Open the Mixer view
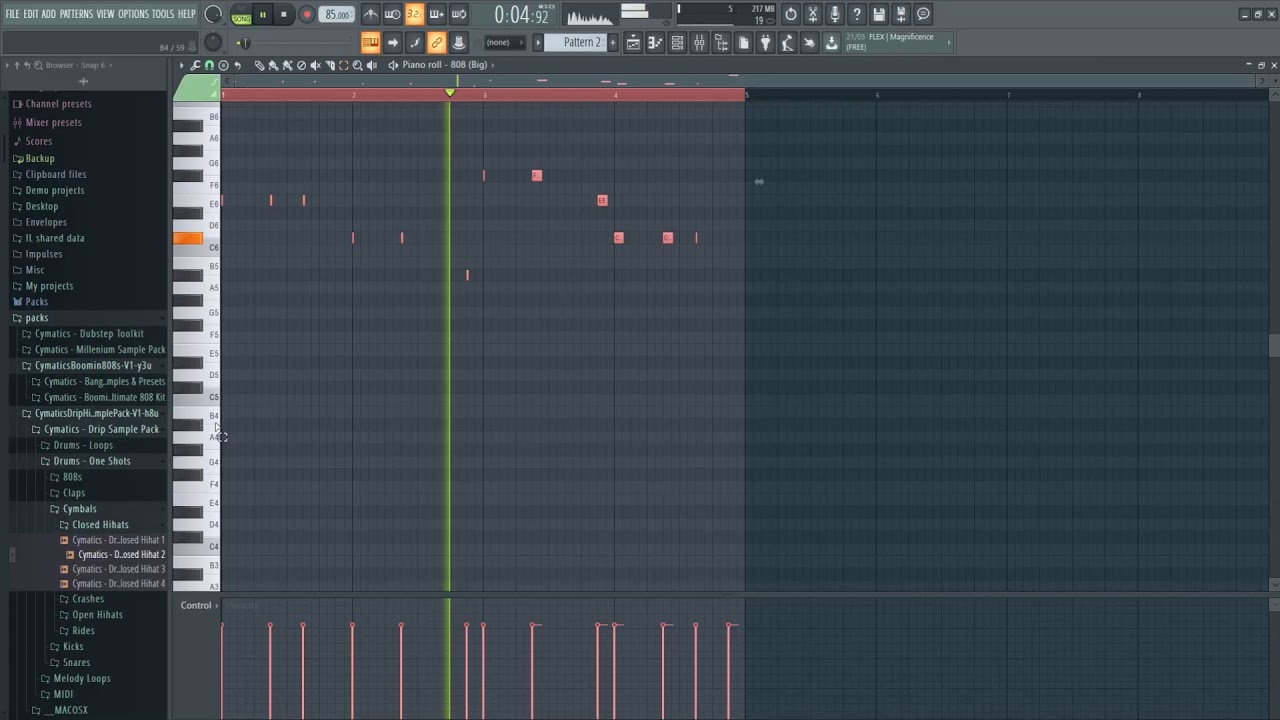 click(699, 42)
